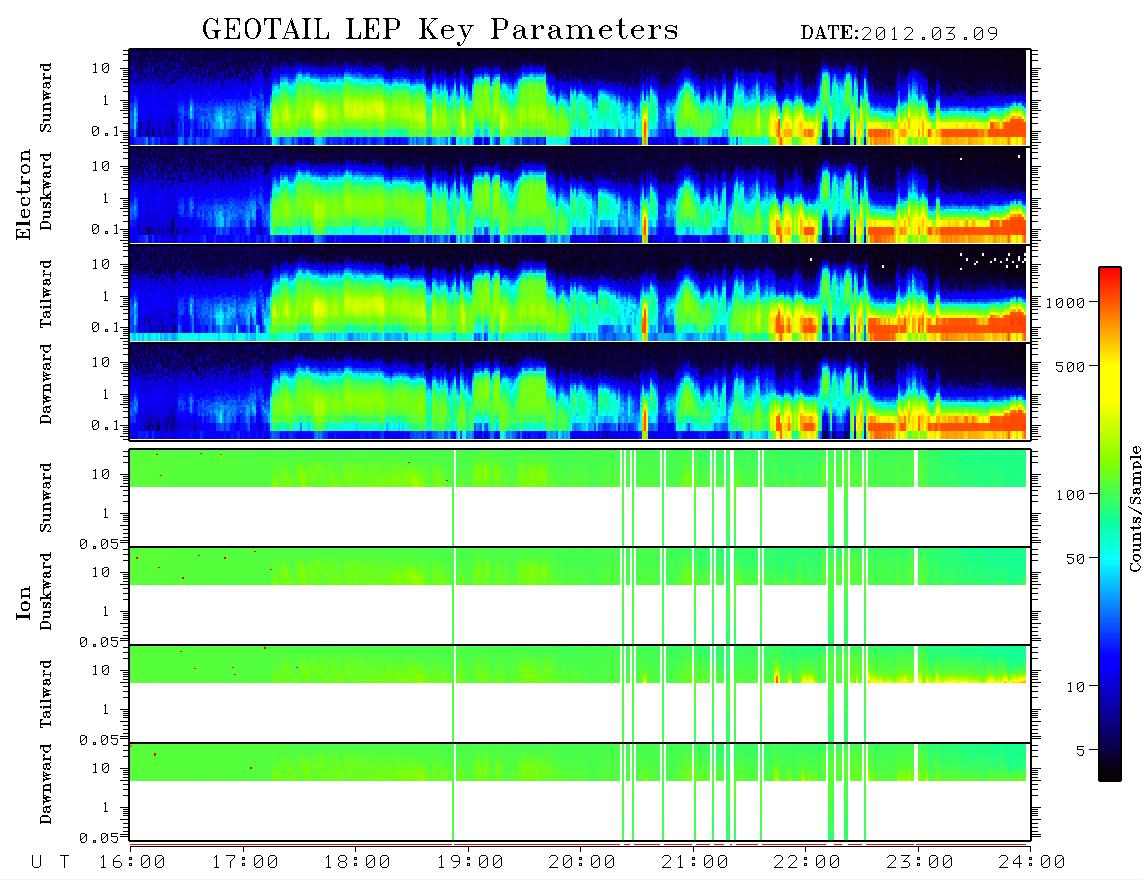1142x880 pixels.
Task: Click the "19:00" time tick label
Action: [x=470, y=863]
